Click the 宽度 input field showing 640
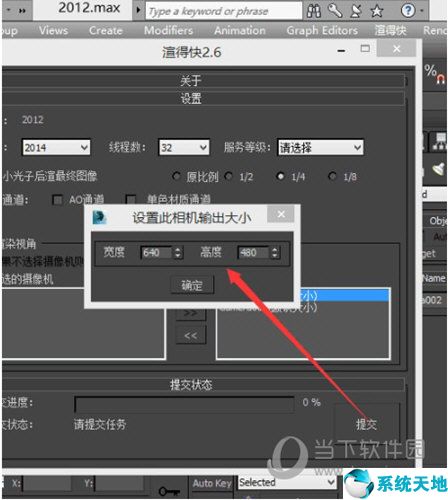This screenshot has height=500, width=448. 156,253
